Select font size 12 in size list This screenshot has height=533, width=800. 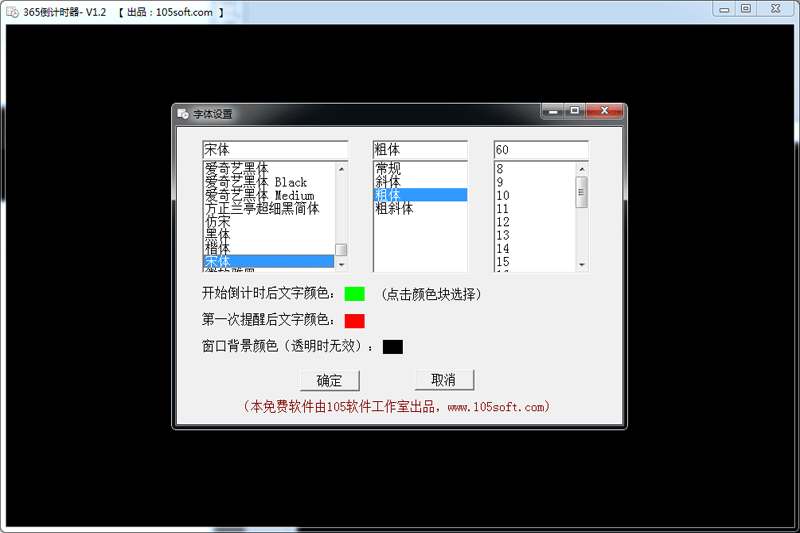[503, 222]
